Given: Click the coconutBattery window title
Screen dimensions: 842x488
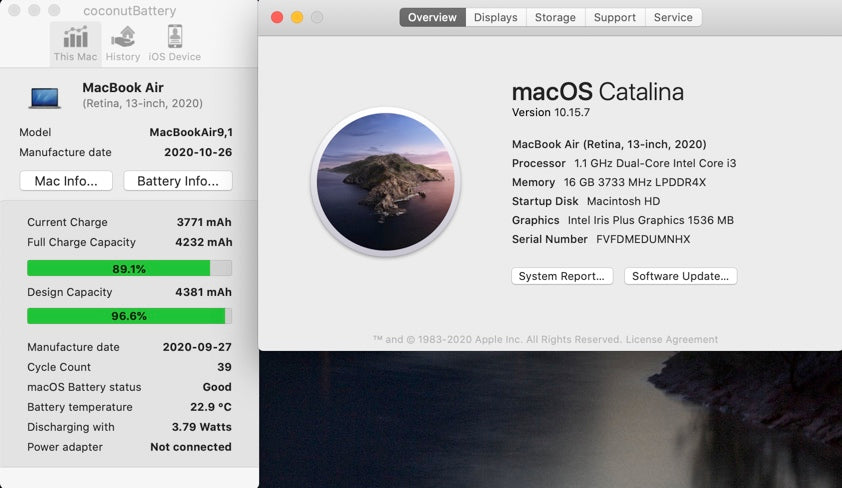Looking at the screenshot, I should pyautogui.click(x=129, y=11).
